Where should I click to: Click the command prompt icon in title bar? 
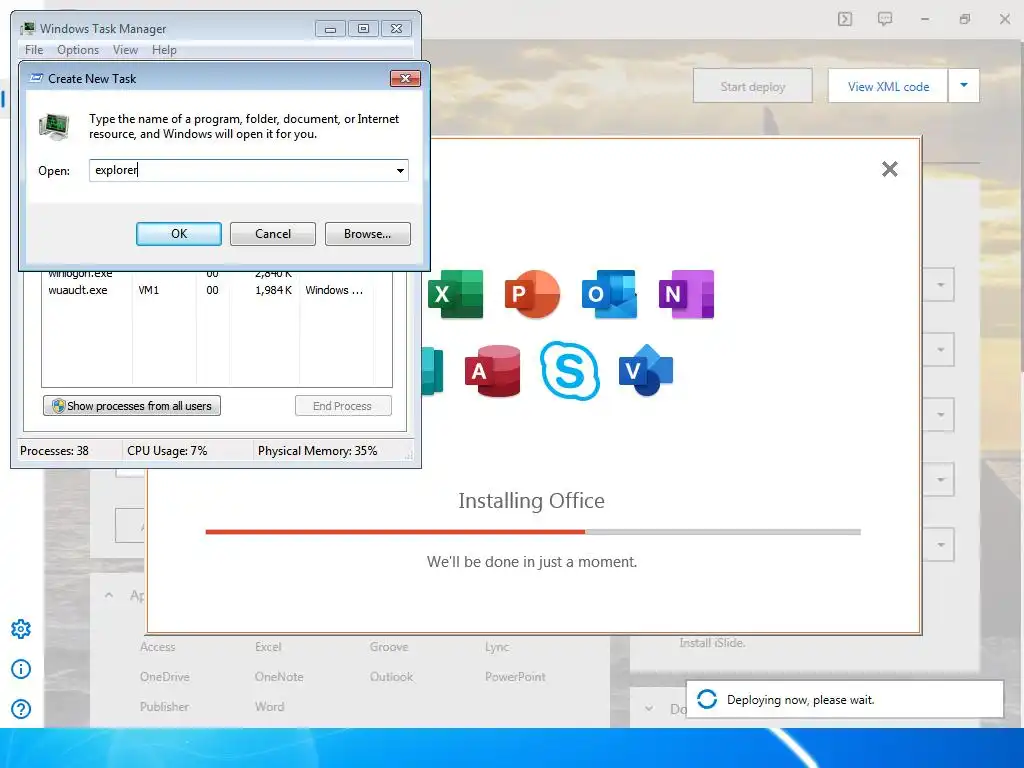[x=845, y=19]
